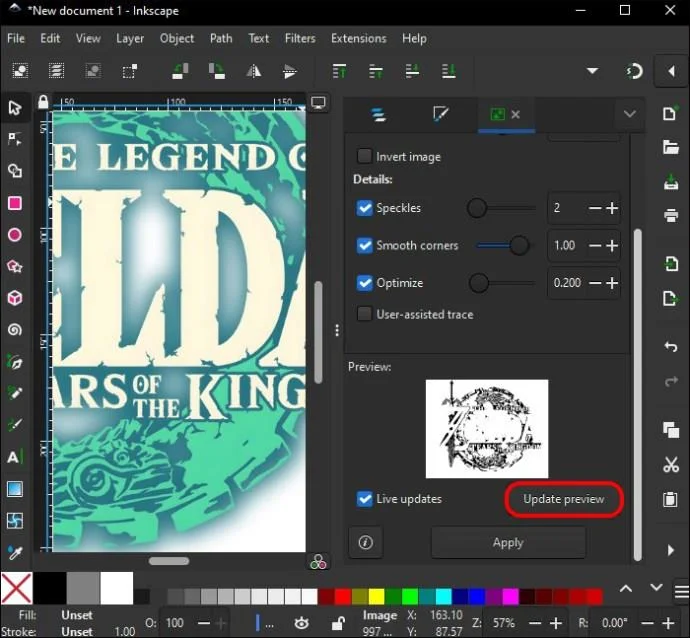
Task: Select the Pencil freehand tool
Action: [x=15, y=393]
